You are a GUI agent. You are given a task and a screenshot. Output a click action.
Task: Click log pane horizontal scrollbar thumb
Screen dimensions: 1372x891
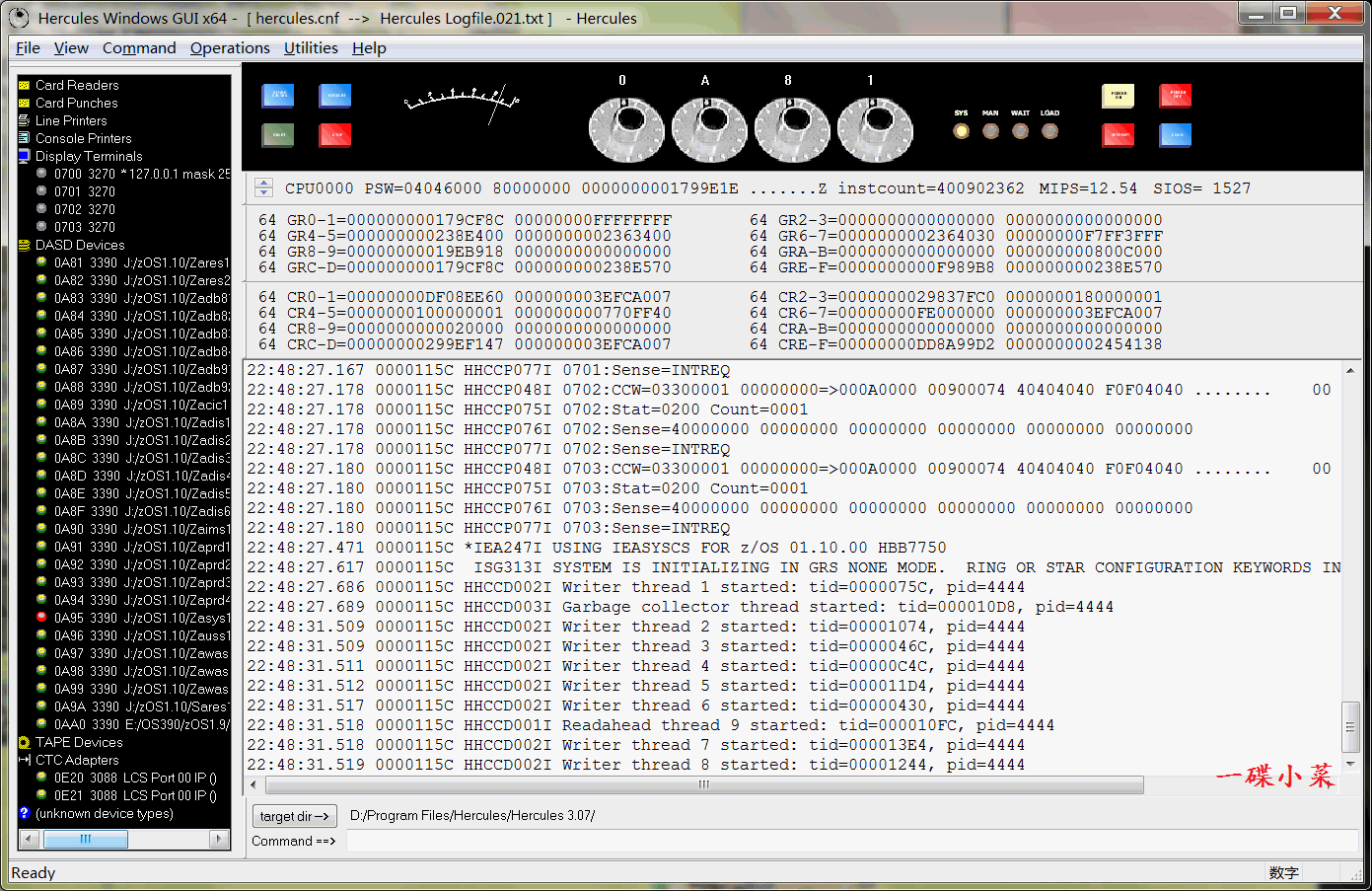[704, 784]
